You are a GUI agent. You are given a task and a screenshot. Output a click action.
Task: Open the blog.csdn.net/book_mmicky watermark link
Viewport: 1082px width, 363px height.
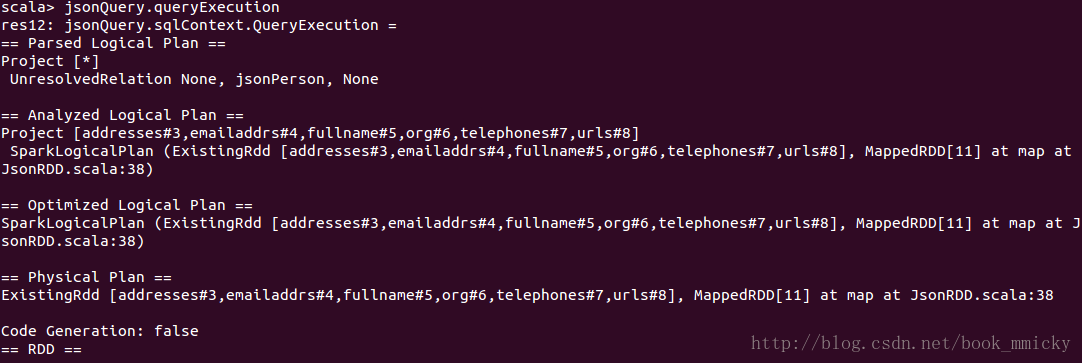click(x=911, y=343)
